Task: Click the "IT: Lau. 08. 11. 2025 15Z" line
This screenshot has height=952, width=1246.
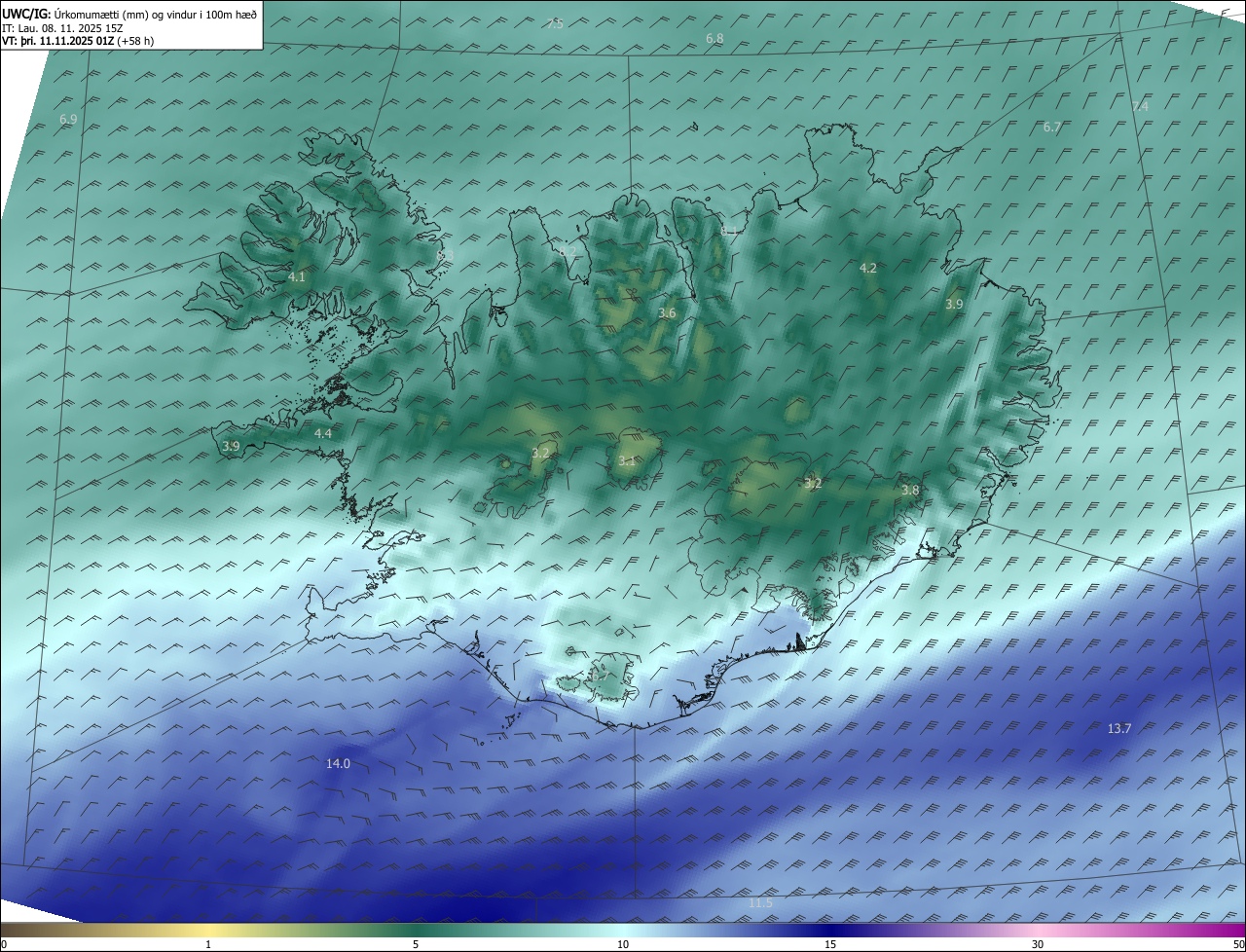Action: pos(62,28)
